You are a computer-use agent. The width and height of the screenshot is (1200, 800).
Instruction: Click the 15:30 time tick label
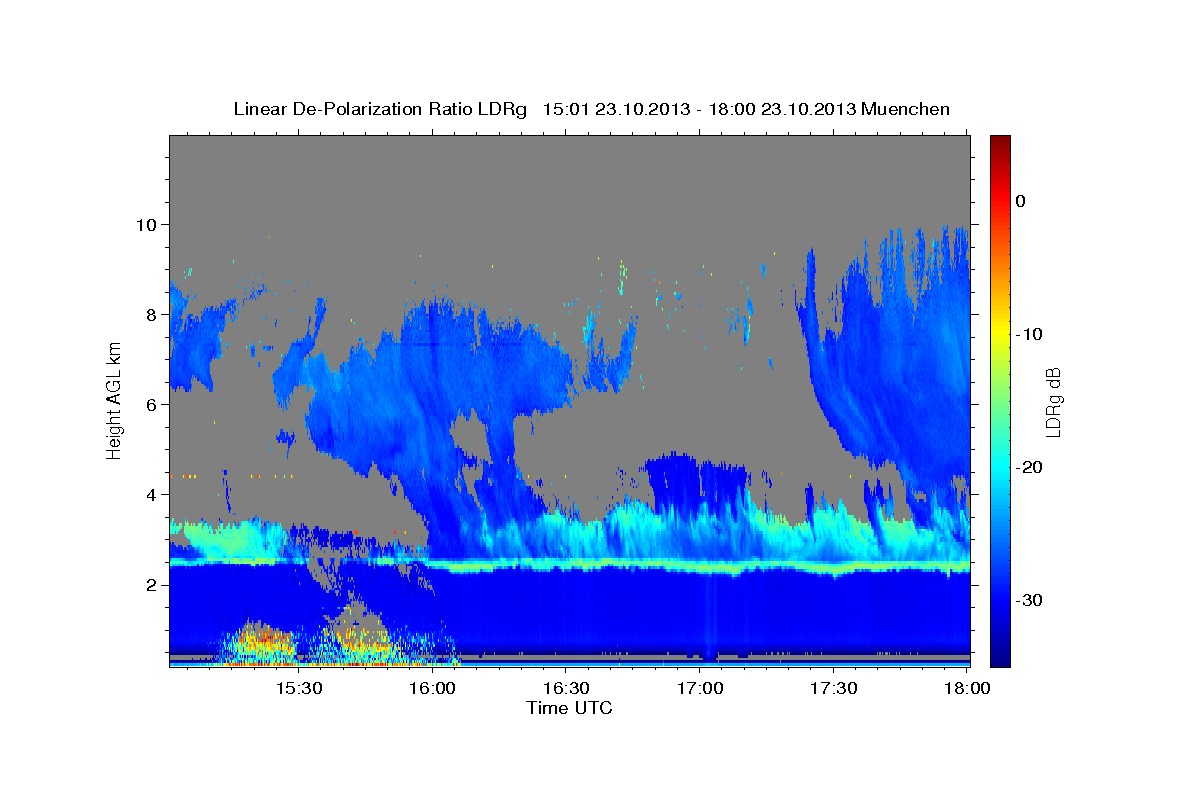298,689
